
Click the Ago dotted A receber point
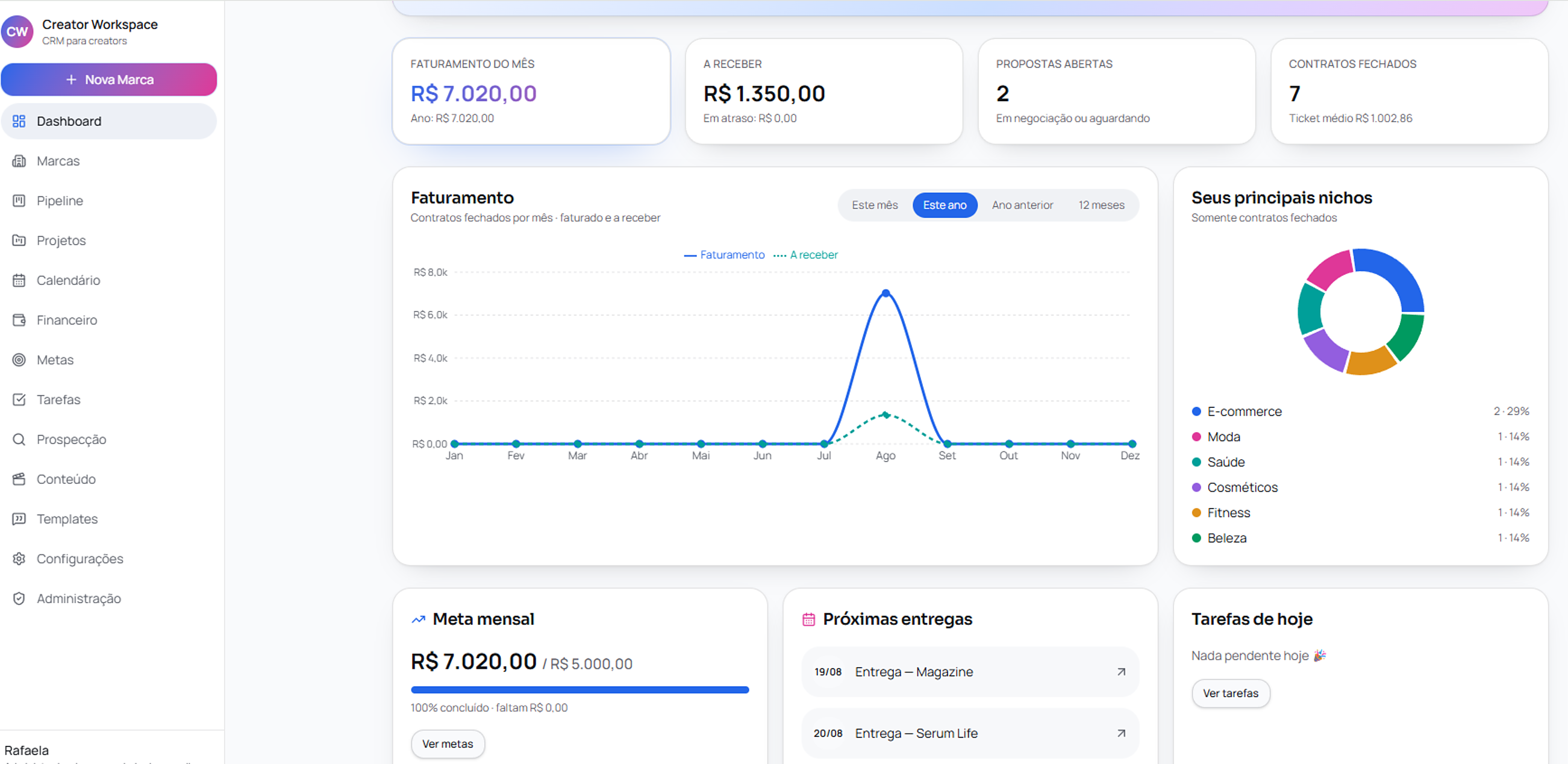(886, 415)
